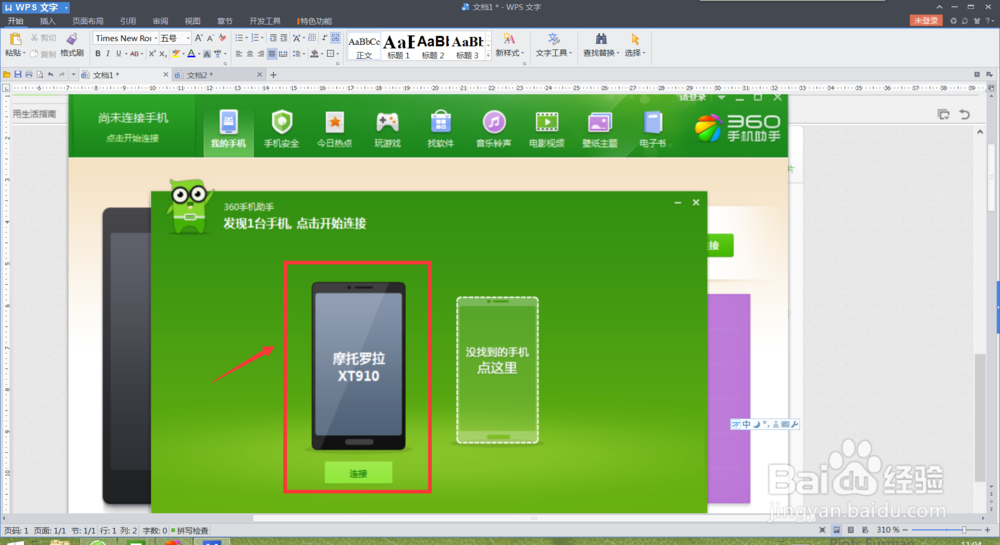Image resolution: width=1000 pixels, height=545 pixels.
Task: Click the numbered list icon
Action: (x=256, y=38)
